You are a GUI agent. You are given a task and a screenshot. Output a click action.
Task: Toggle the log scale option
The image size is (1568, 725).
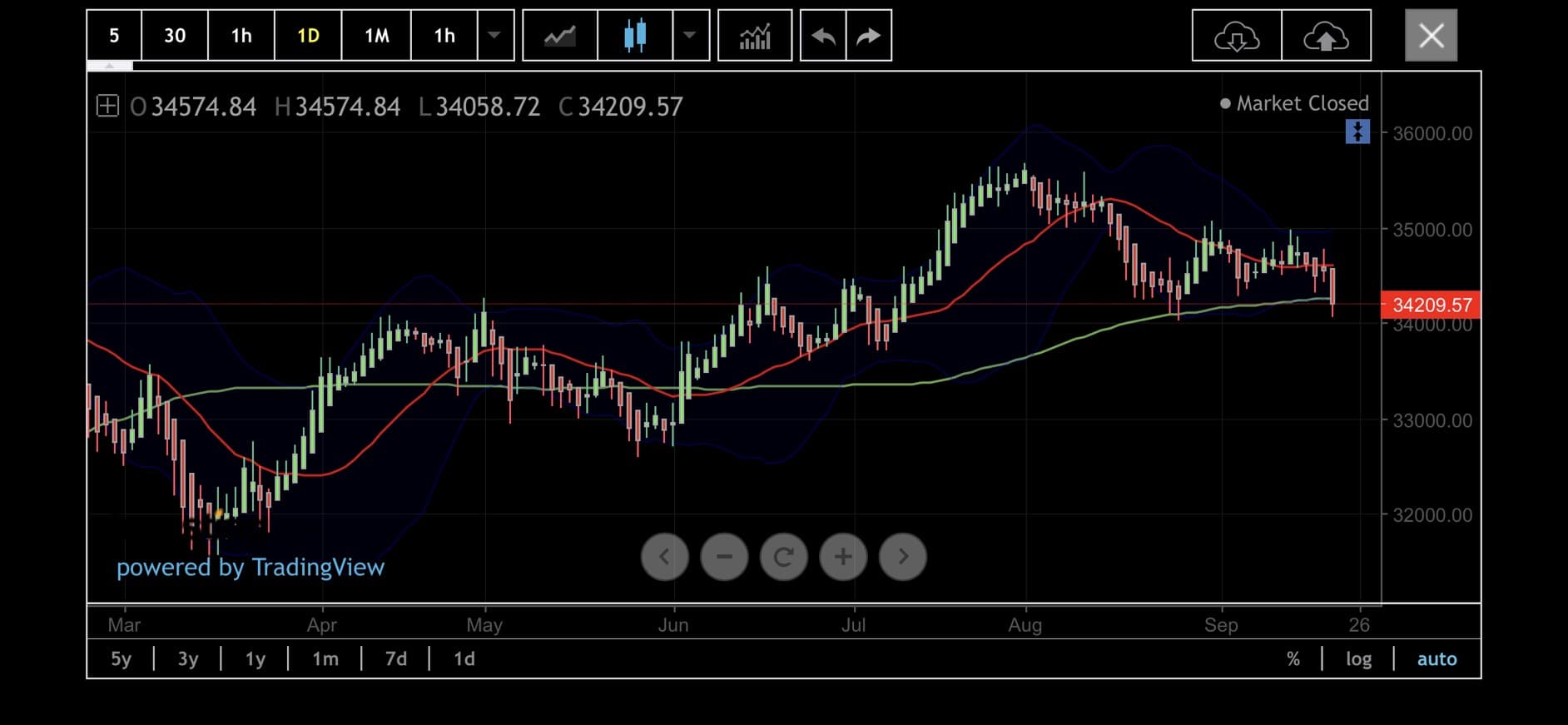(x=1358, y=659)
